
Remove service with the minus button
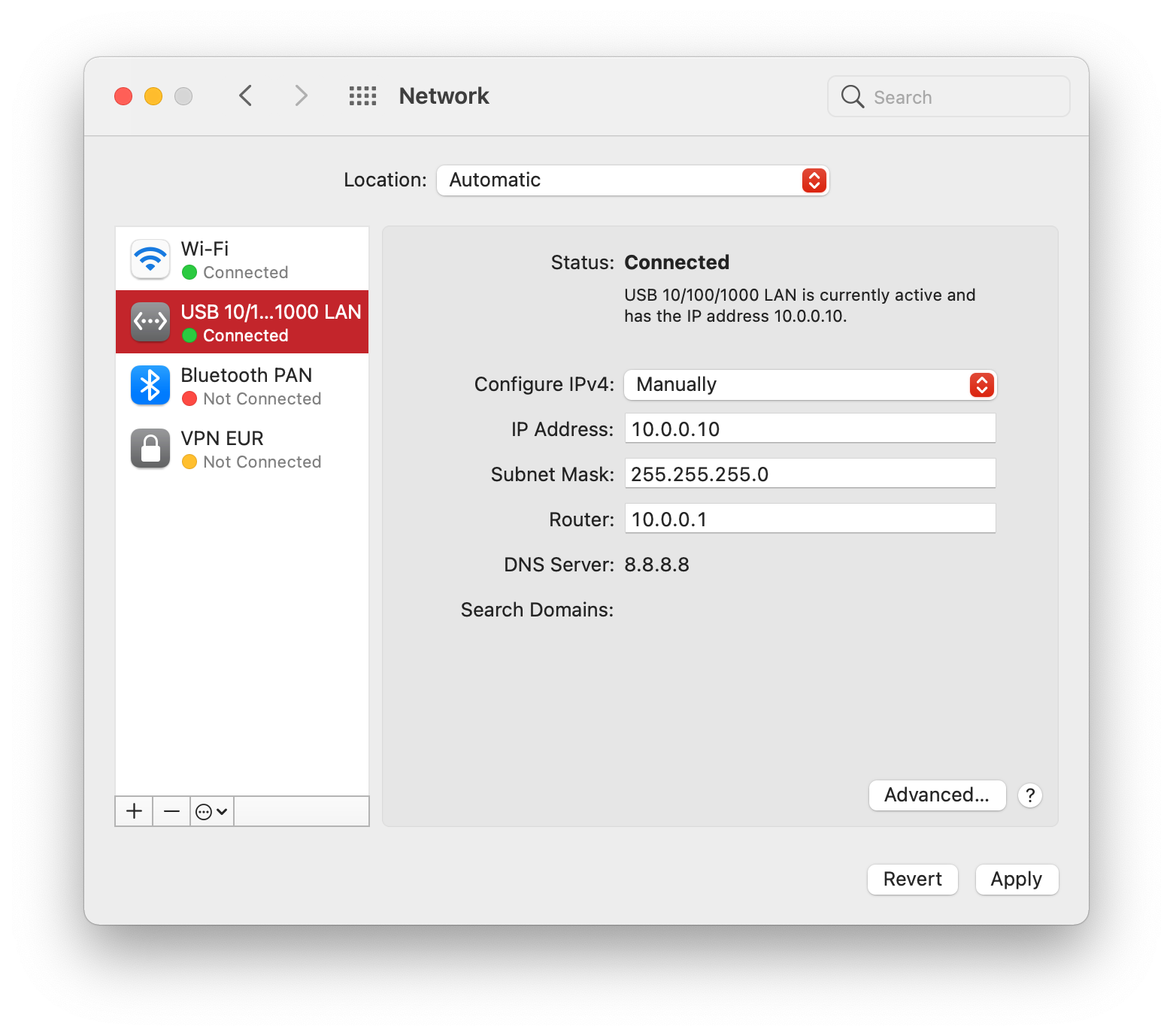171,811
